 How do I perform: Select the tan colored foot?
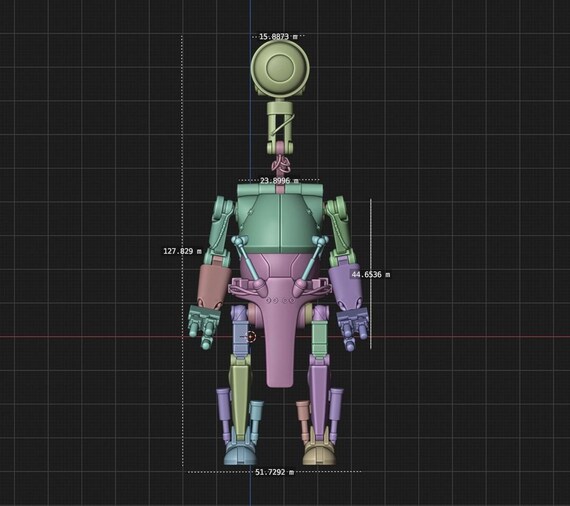point(319,454)
